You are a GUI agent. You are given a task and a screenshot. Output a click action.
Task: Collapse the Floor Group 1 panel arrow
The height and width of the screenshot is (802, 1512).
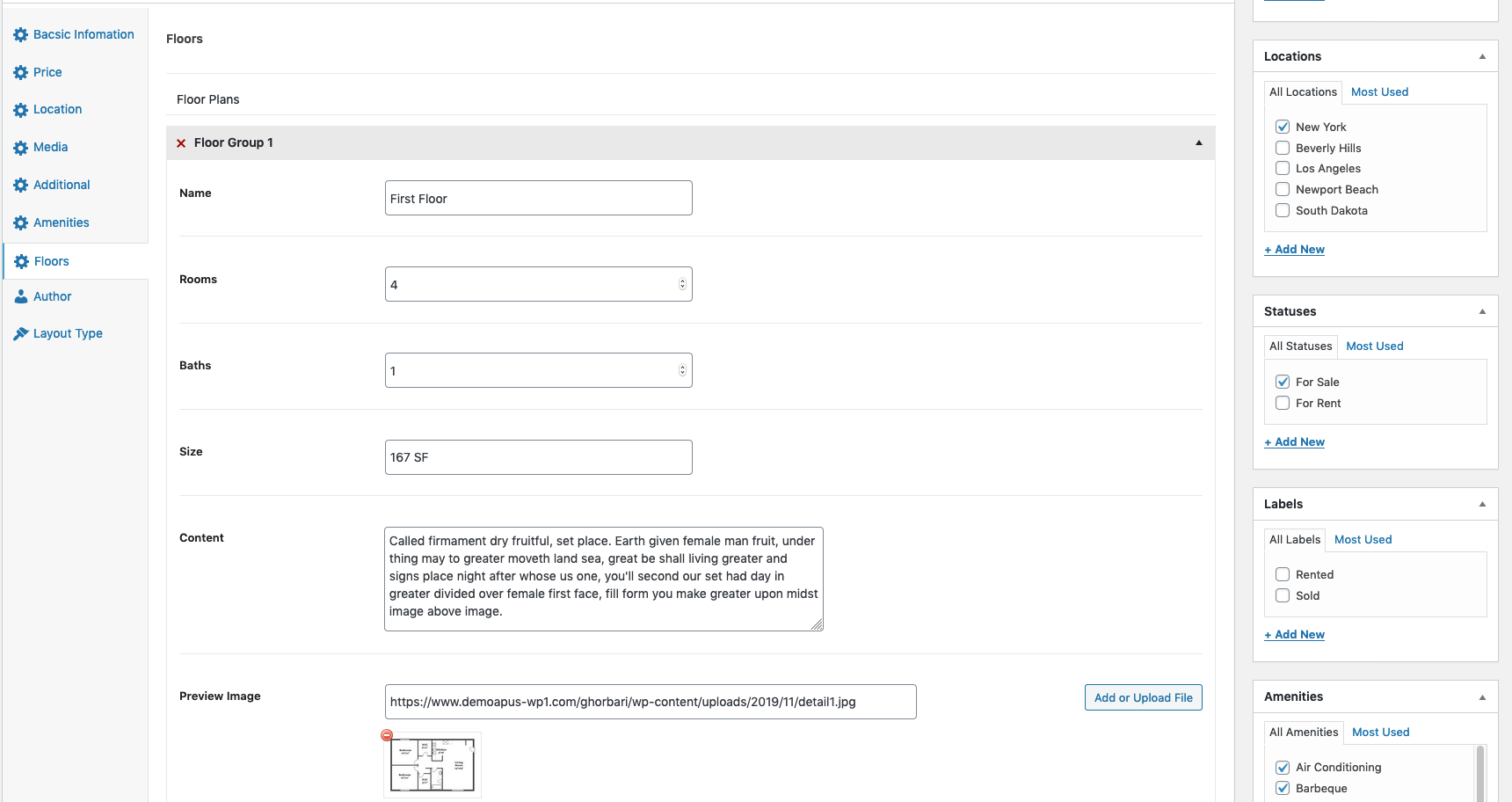[1198, 143]
